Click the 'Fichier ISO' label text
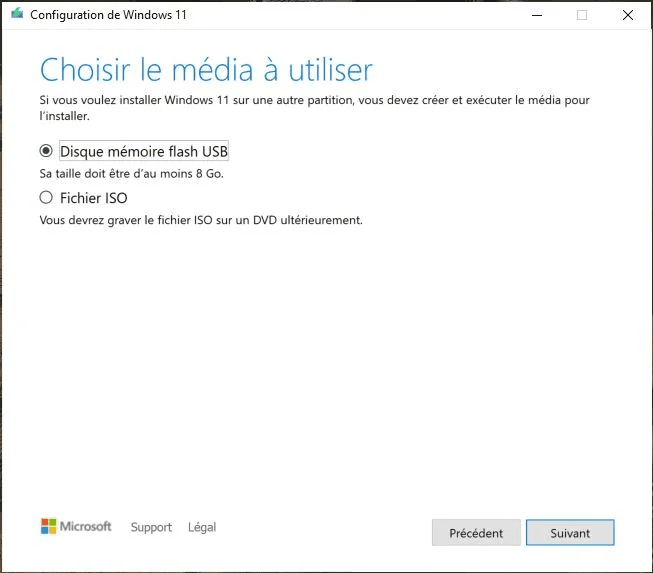This screenshot has height=573, width=653. pyautogui.click(x=94, y=198)
